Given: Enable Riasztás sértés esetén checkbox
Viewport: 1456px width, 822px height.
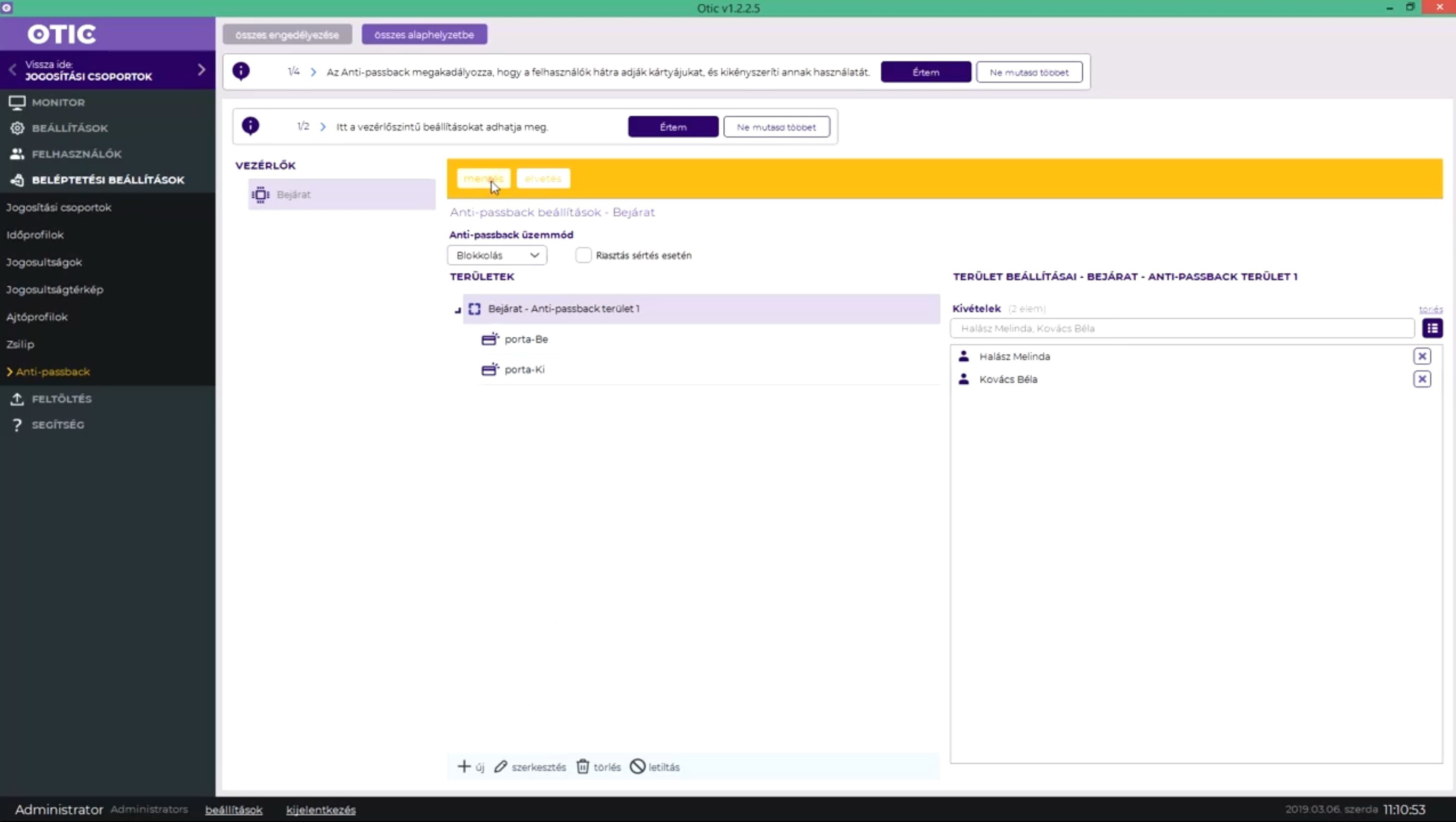Looking at the screenshot, I should pos(583,255).
